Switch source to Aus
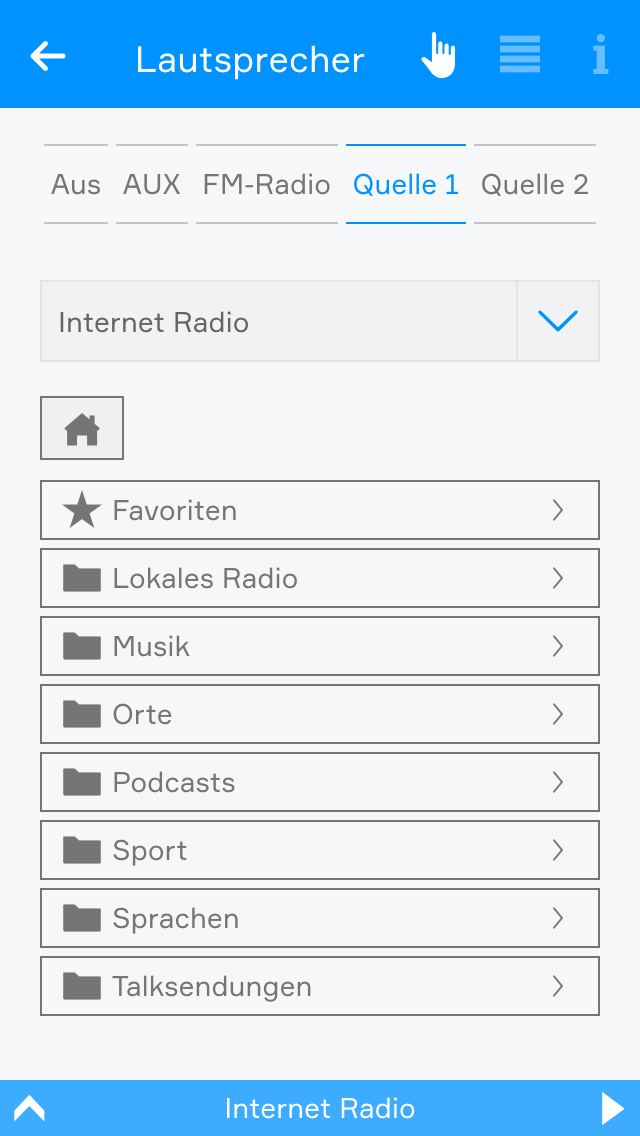Viewport: 640px width, 1136px height. [x=76, y=184]
